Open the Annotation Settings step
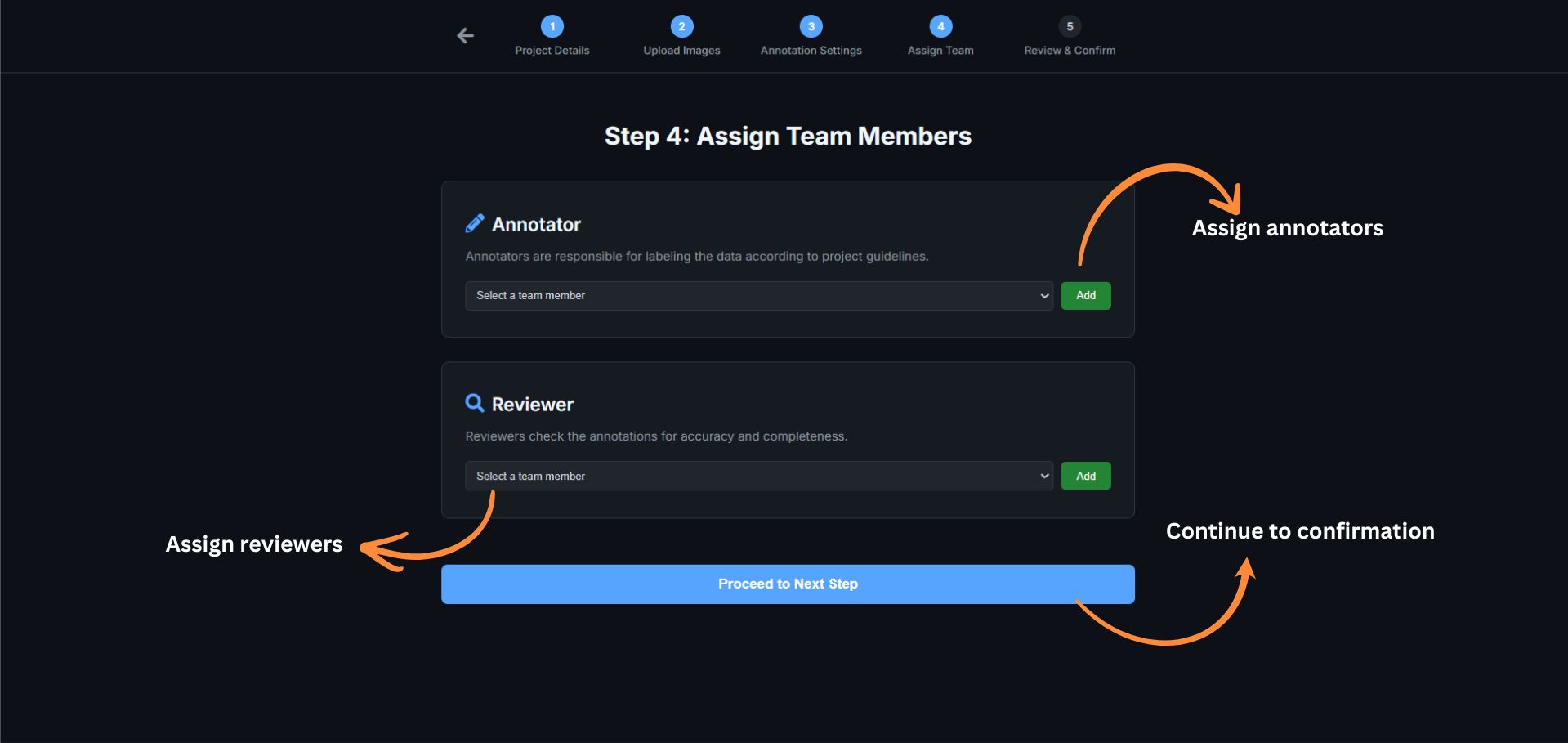The image size is (1568, 743). pos(811,51)
